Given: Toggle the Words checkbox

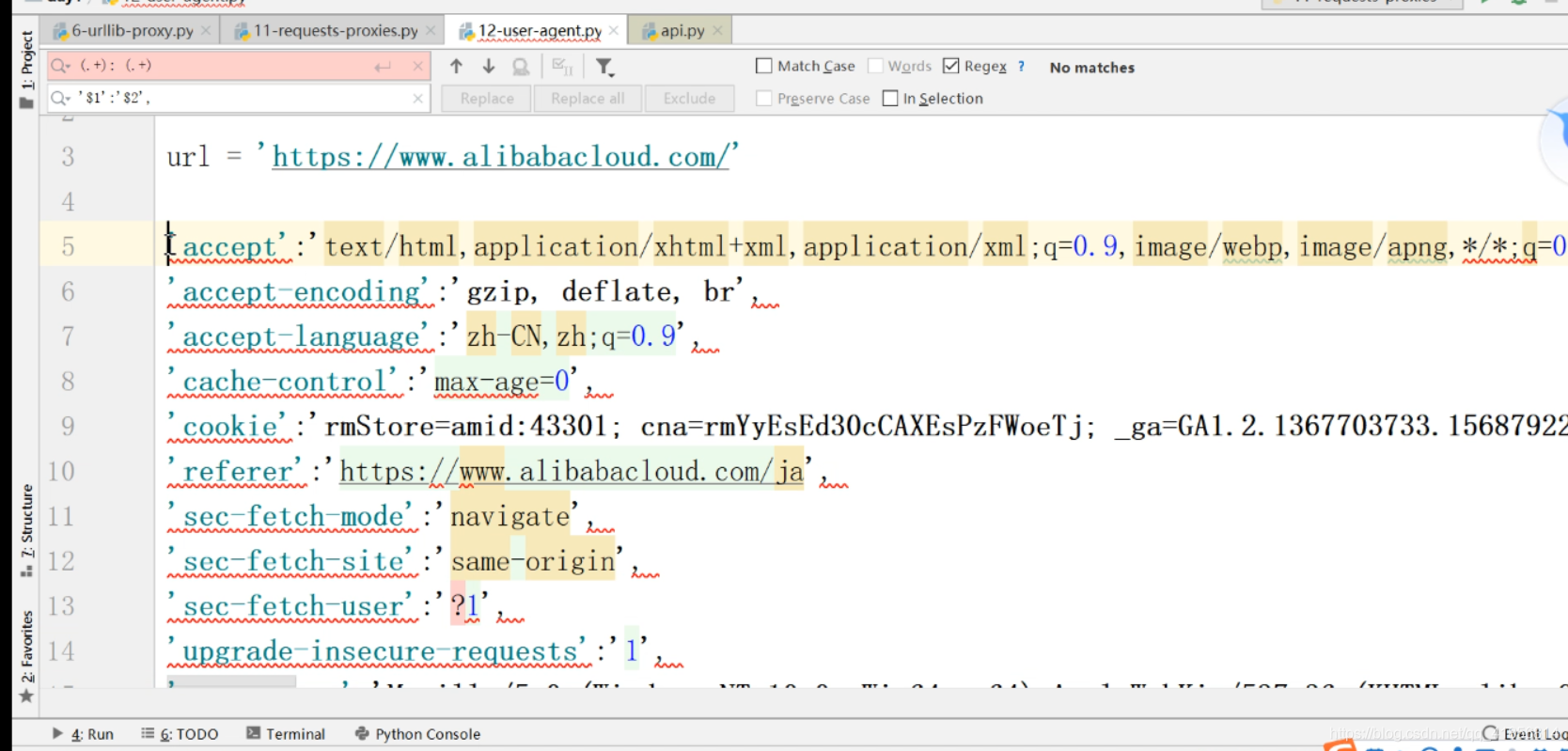Looking at the screenshot, I should point(875,66).
